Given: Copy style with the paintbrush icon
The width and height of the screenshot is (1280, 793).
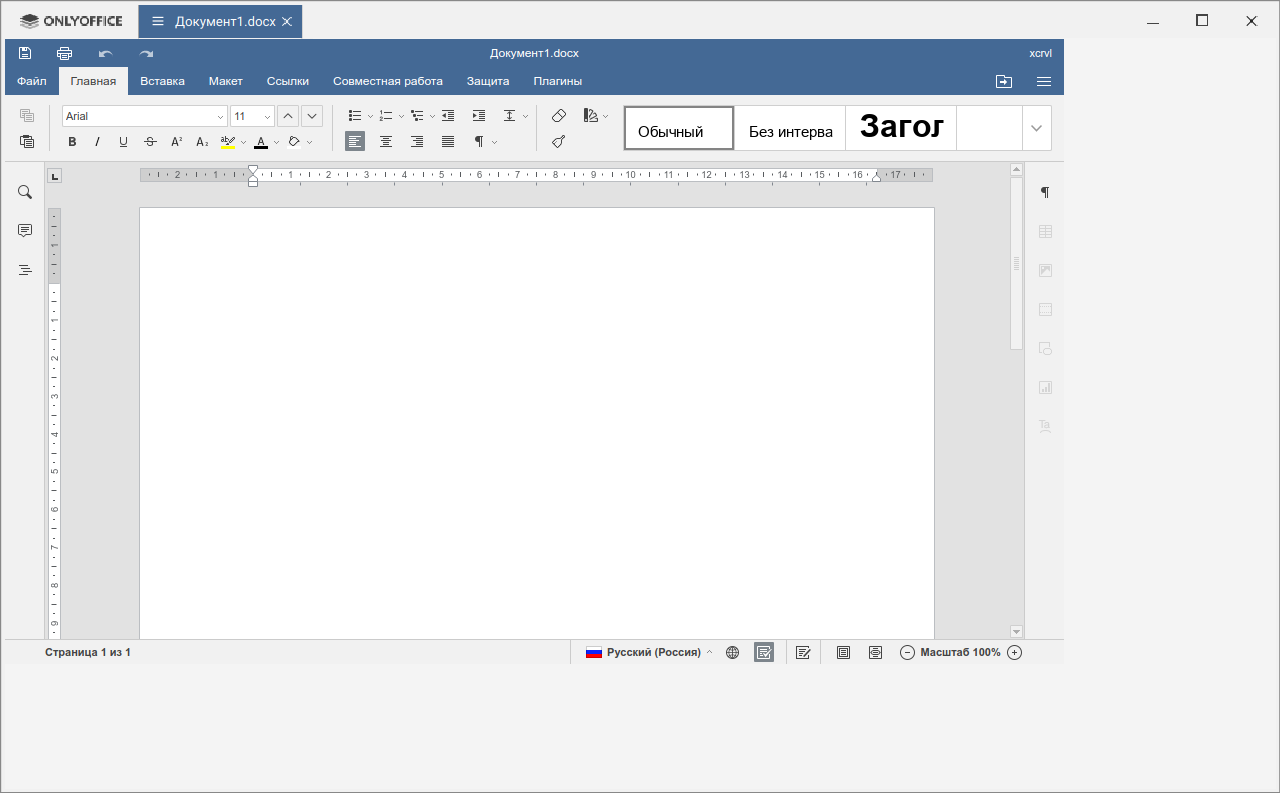Looking at the screenshot, I should 559,142.
